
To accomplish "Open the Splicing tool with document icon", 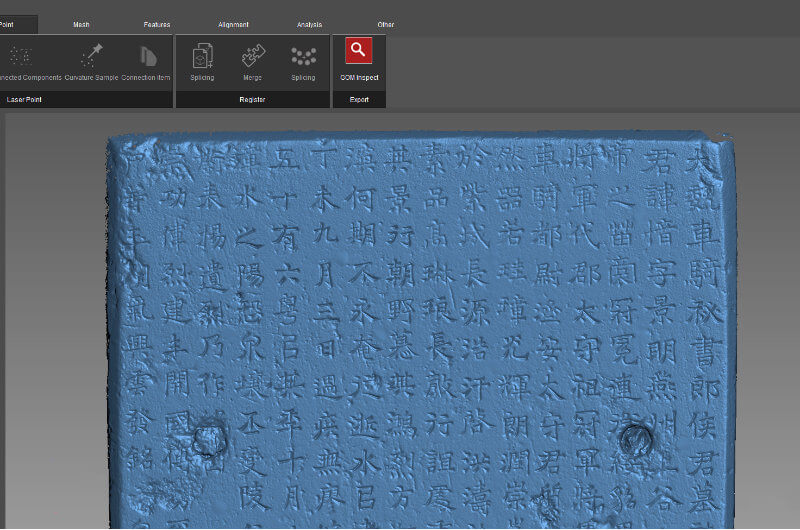I will tap(203, 62).
